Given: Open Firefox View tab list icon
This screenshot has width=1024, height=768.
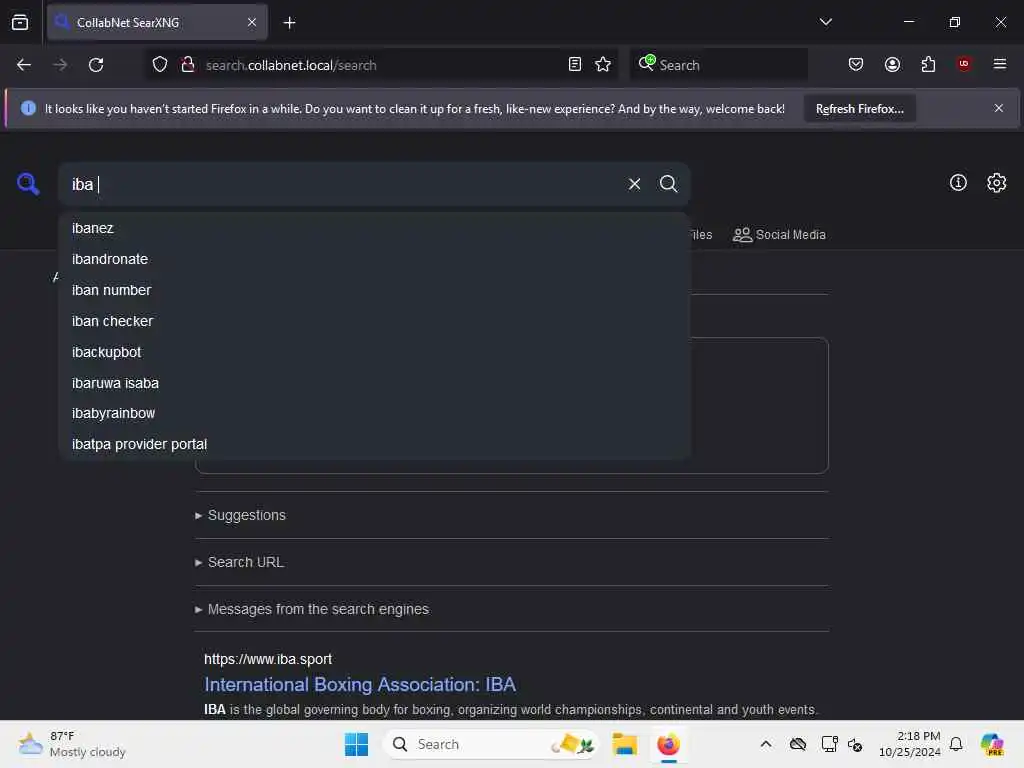Looking at the screenshot, I should [x=20, y=22].
